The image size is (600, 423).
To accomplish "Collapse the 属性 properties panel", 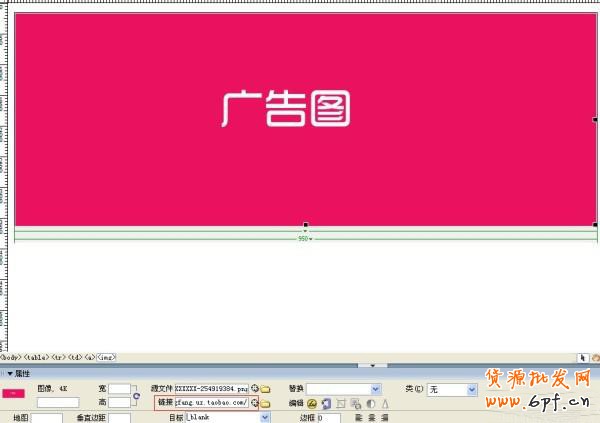I will pos(10,372).
